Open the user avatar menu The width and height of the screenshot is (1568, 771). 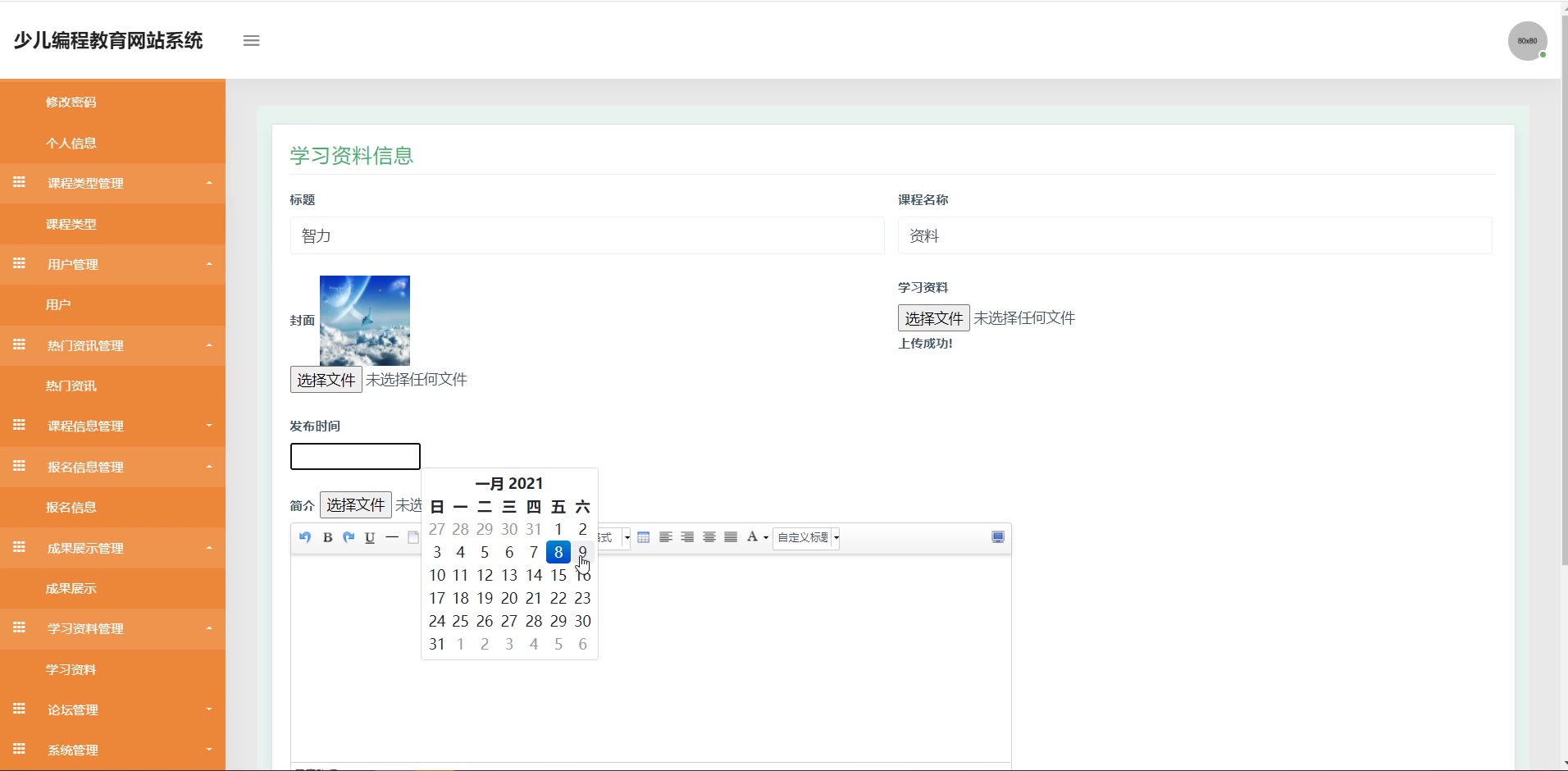tap(1527, 40)
